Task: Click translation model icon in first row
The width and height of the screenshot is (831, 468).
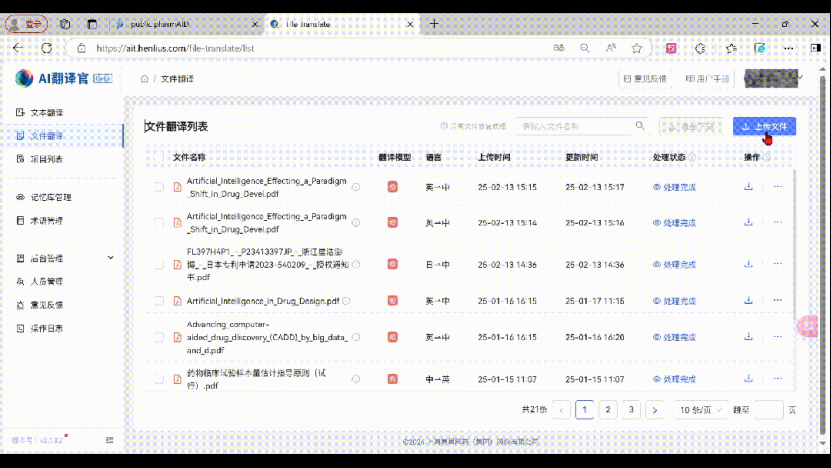Action: (392, 187)
